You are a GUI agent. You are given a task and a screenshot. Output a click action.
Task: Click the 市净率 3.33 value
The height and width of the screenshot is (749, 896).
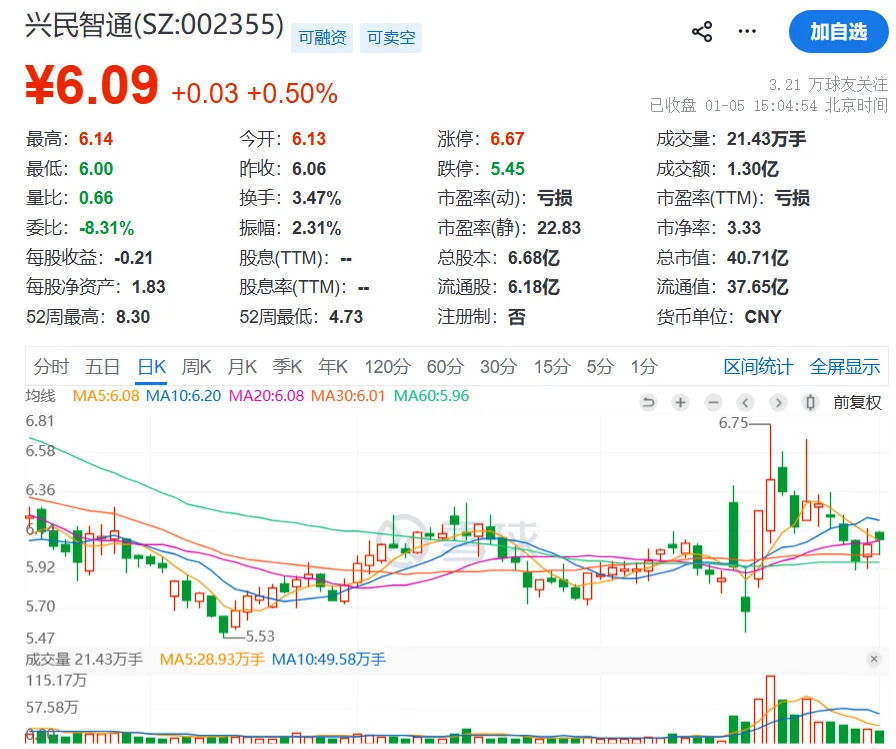tap(744, 228)
